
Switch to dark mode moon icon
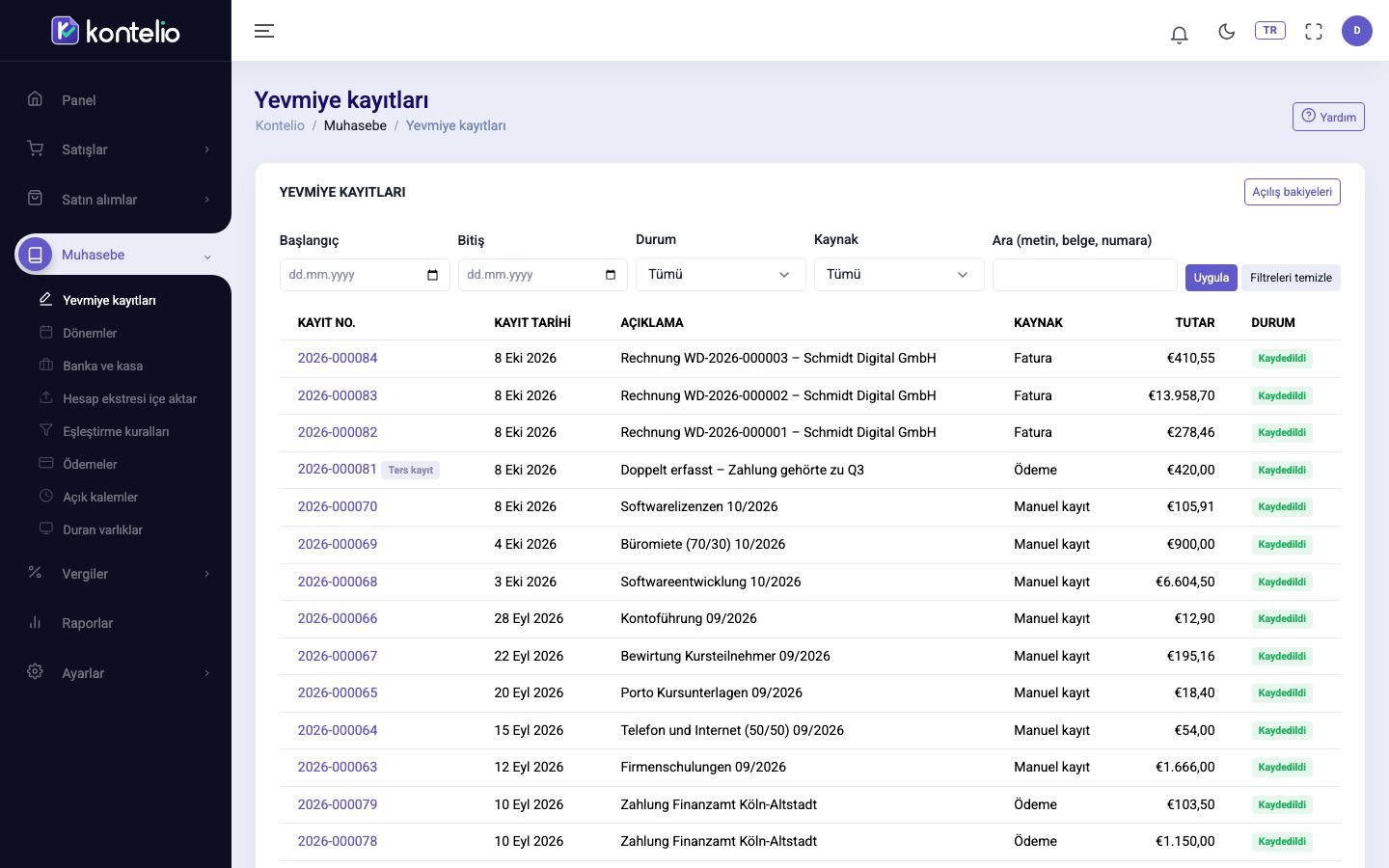pos(1227,31)
